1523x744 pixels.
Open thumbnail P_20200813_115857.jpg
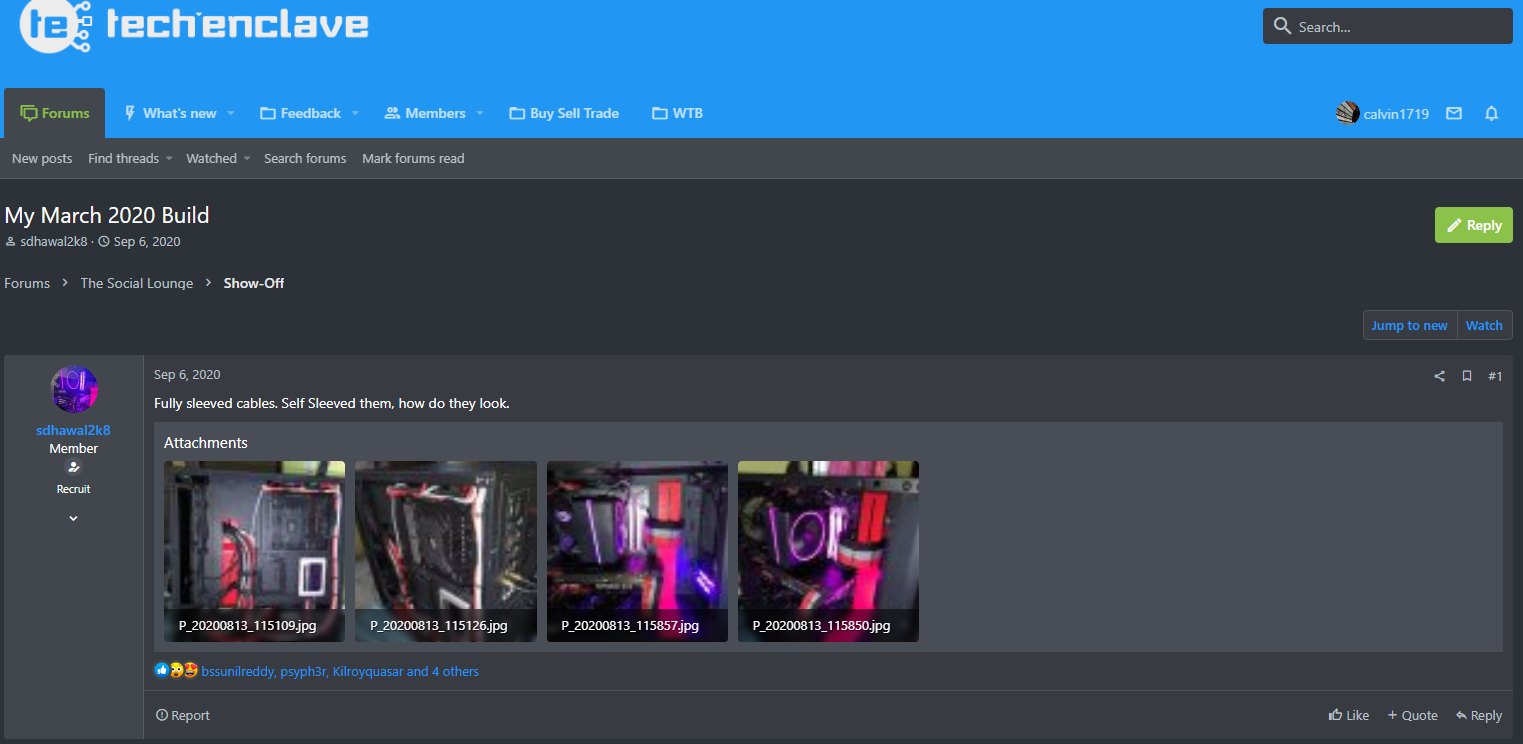click(637, 551)
